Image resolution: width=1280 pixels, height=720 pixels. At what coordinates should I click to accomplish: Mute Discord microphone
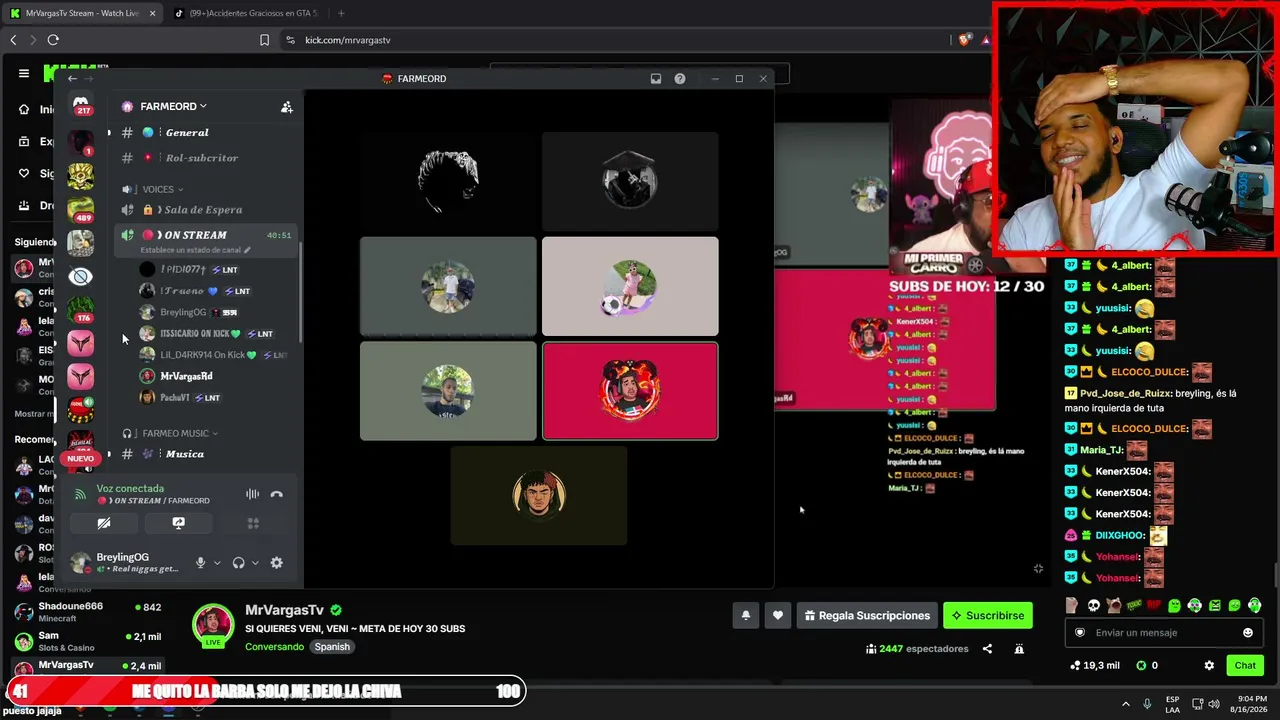pyautogui.click(x=200, y=563)
